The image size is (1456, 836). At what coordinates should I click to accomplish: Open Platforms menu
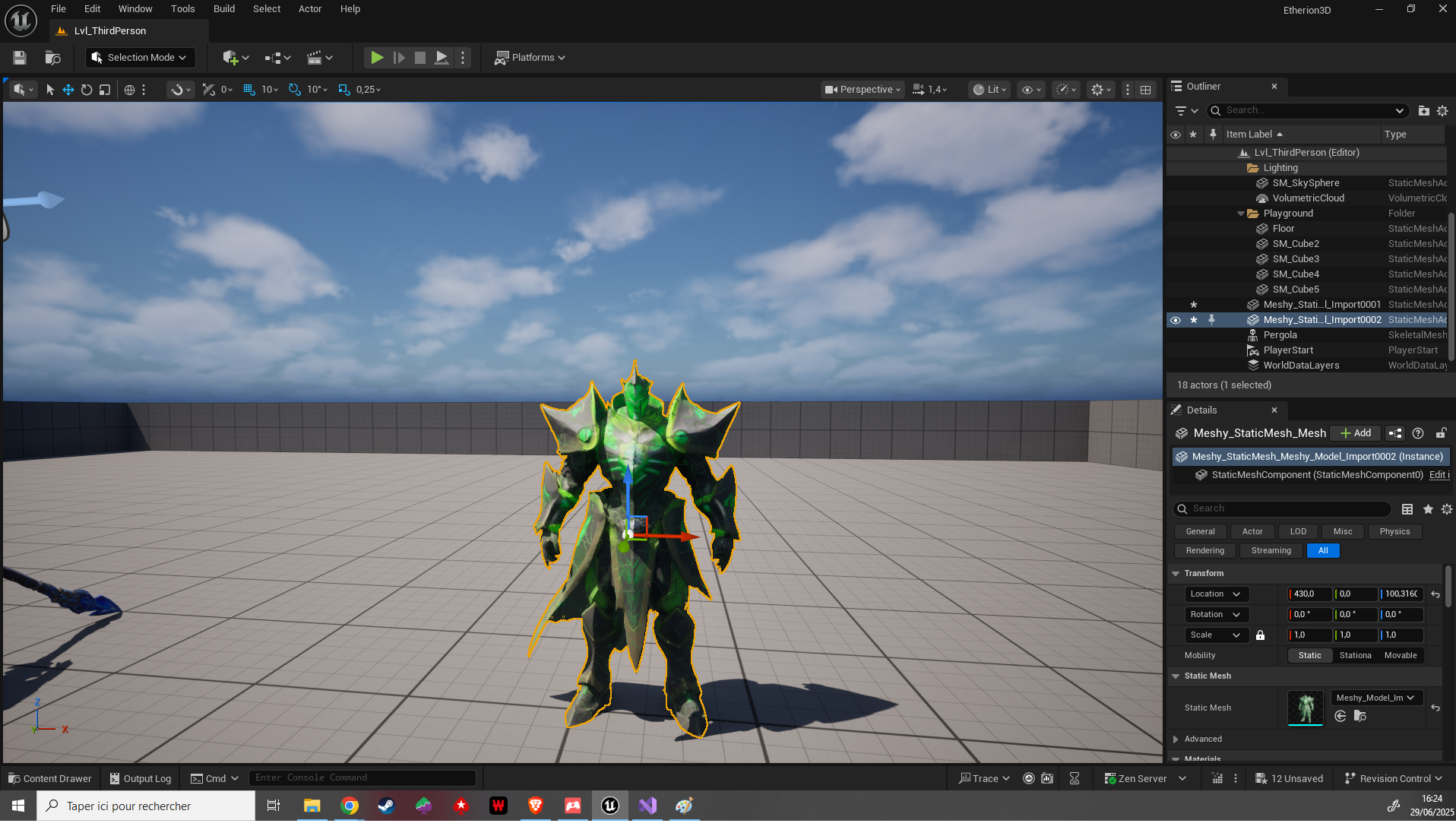pos(530,58)
